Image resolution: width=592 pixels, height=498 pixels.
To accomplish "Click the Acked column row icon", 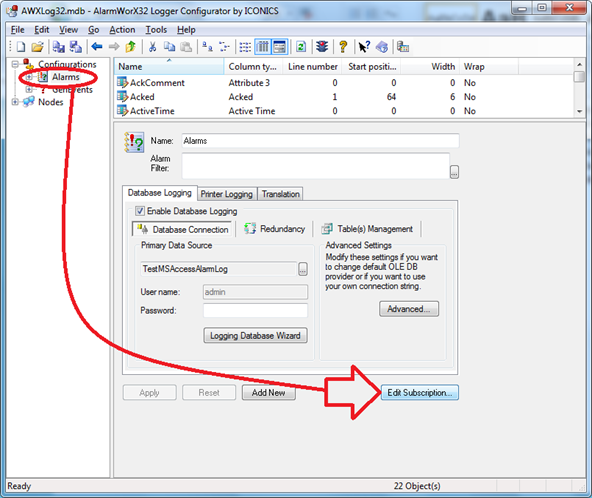I will point(122,97).
